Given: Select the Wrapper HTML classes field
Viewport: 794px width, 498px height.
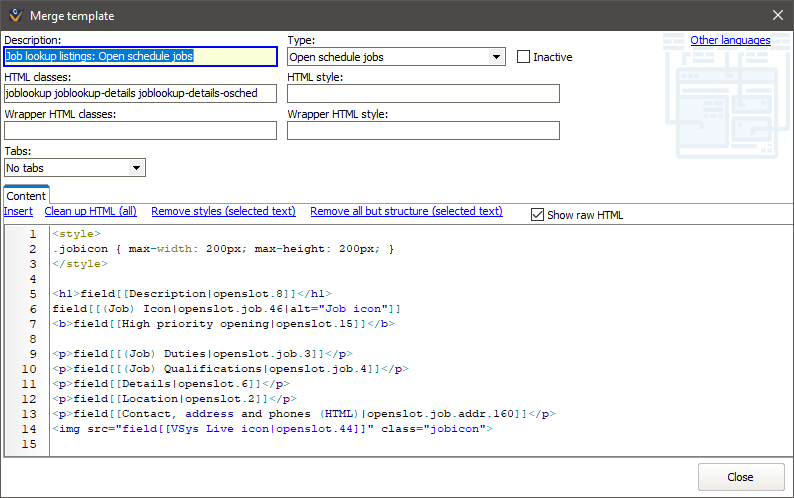Looking at the screenshot, I should [x=140, y=130].
